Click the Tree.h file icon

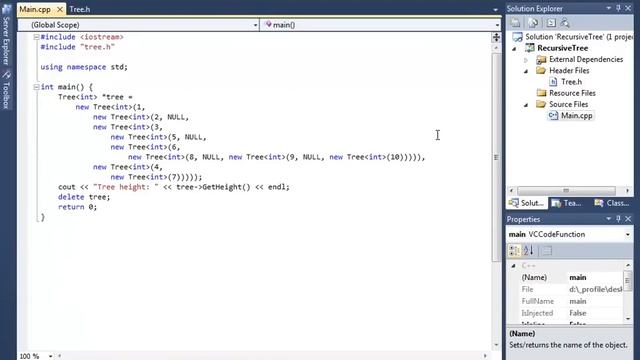pyautogui.click(x=553, y=82)
